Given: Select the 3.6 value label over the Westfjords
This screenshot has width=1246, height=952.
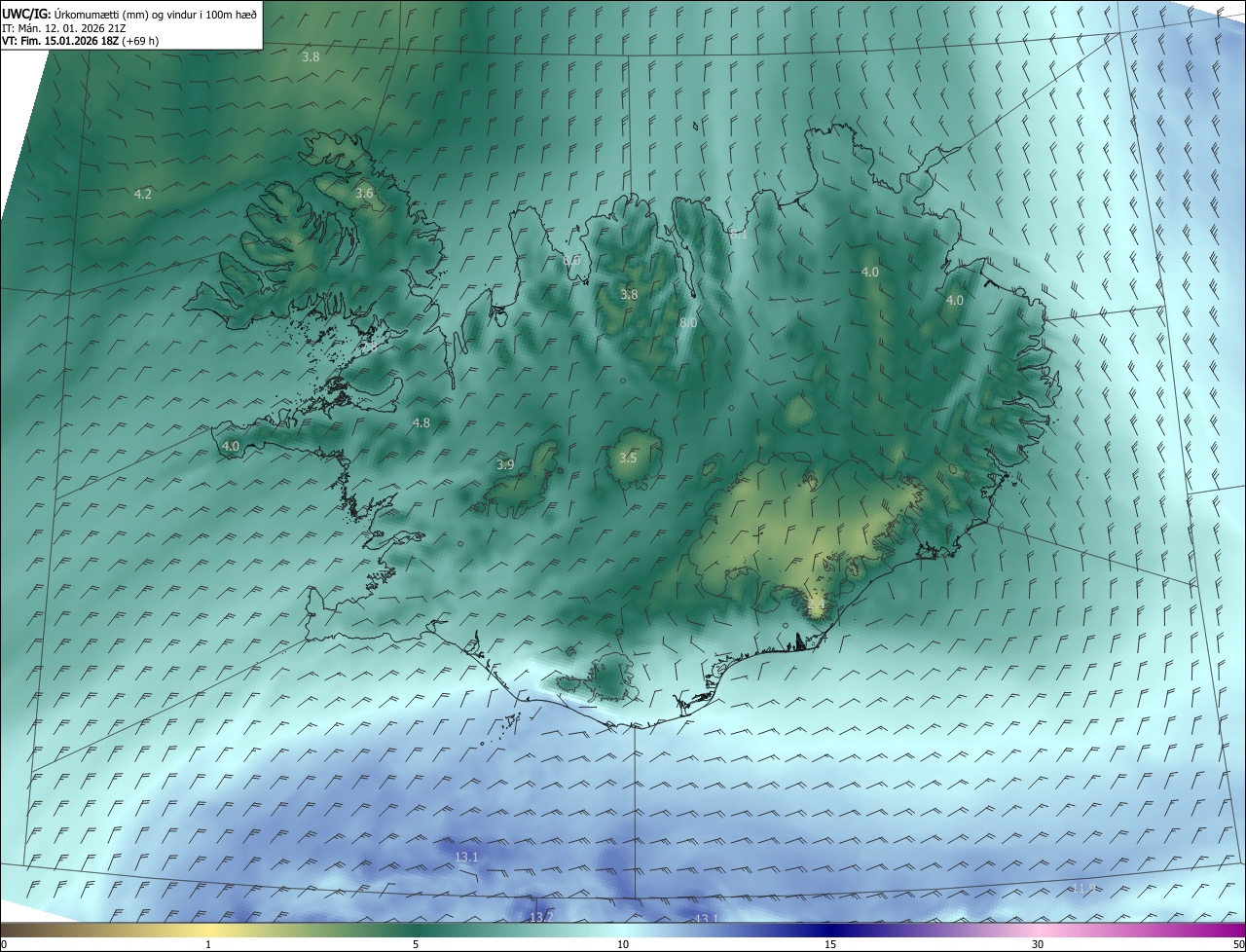Looking at the screenshot, I should point(364,194).
